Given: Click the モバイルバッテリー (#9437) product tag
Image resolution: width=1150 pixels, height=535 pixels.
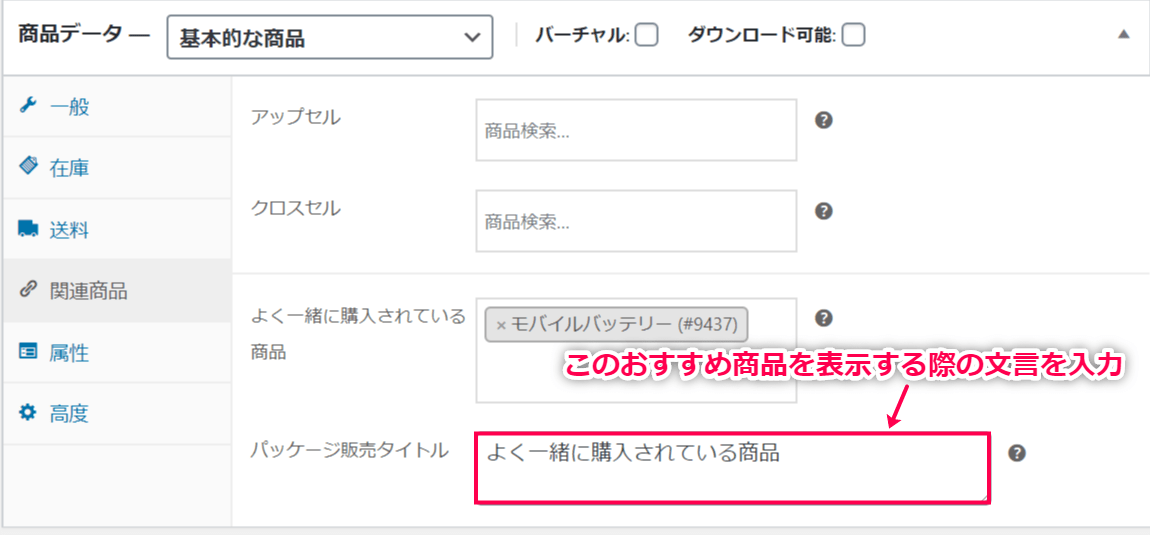Looking at the screenshot, I should point(616,324).
